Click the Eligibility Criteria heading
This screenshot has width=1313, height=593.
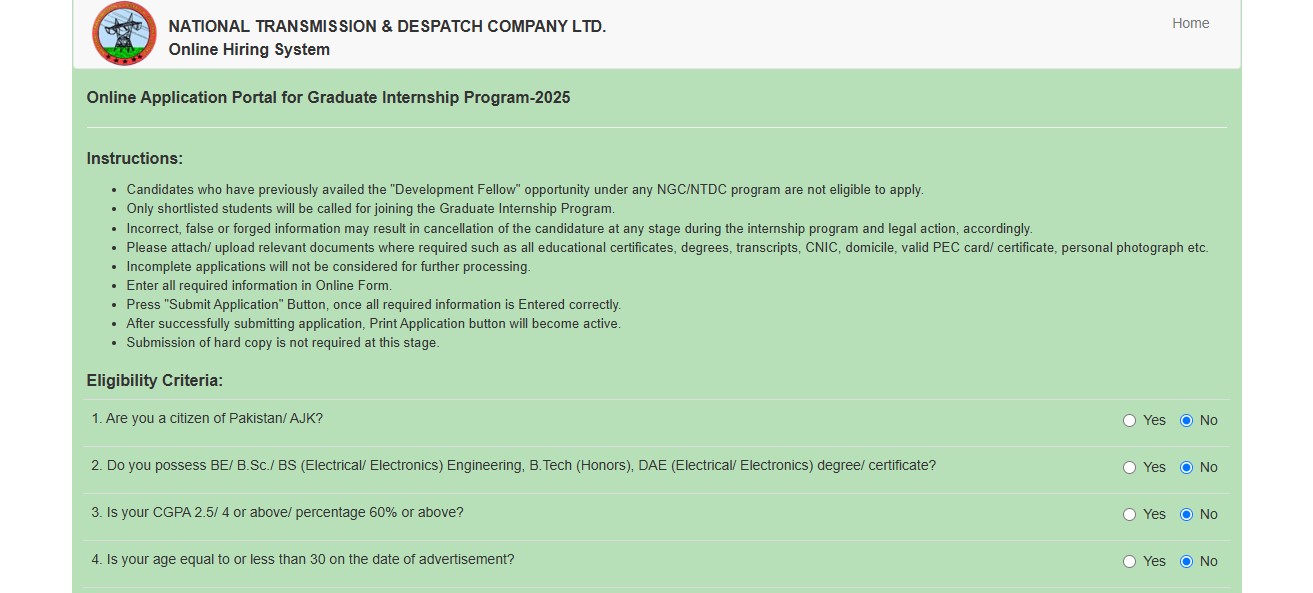click(155, 381)
